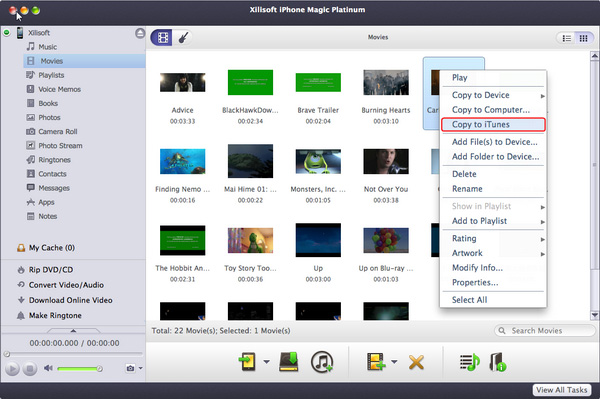Click the Search Movies field
The image size is (600, 399).
click(x=545, y=331)
